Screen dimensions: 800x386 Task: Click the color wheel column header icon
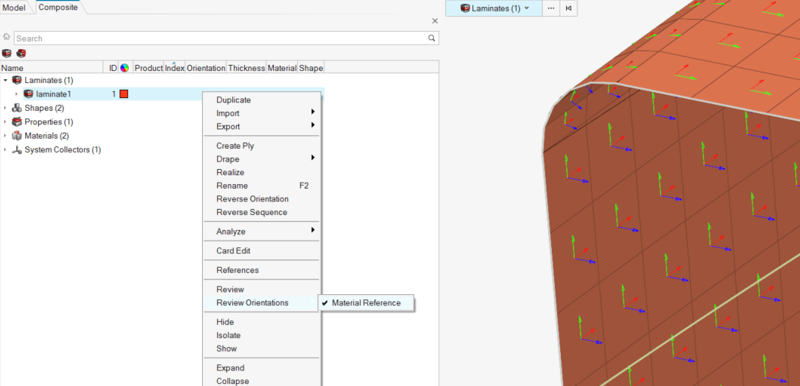pos(124,68)
